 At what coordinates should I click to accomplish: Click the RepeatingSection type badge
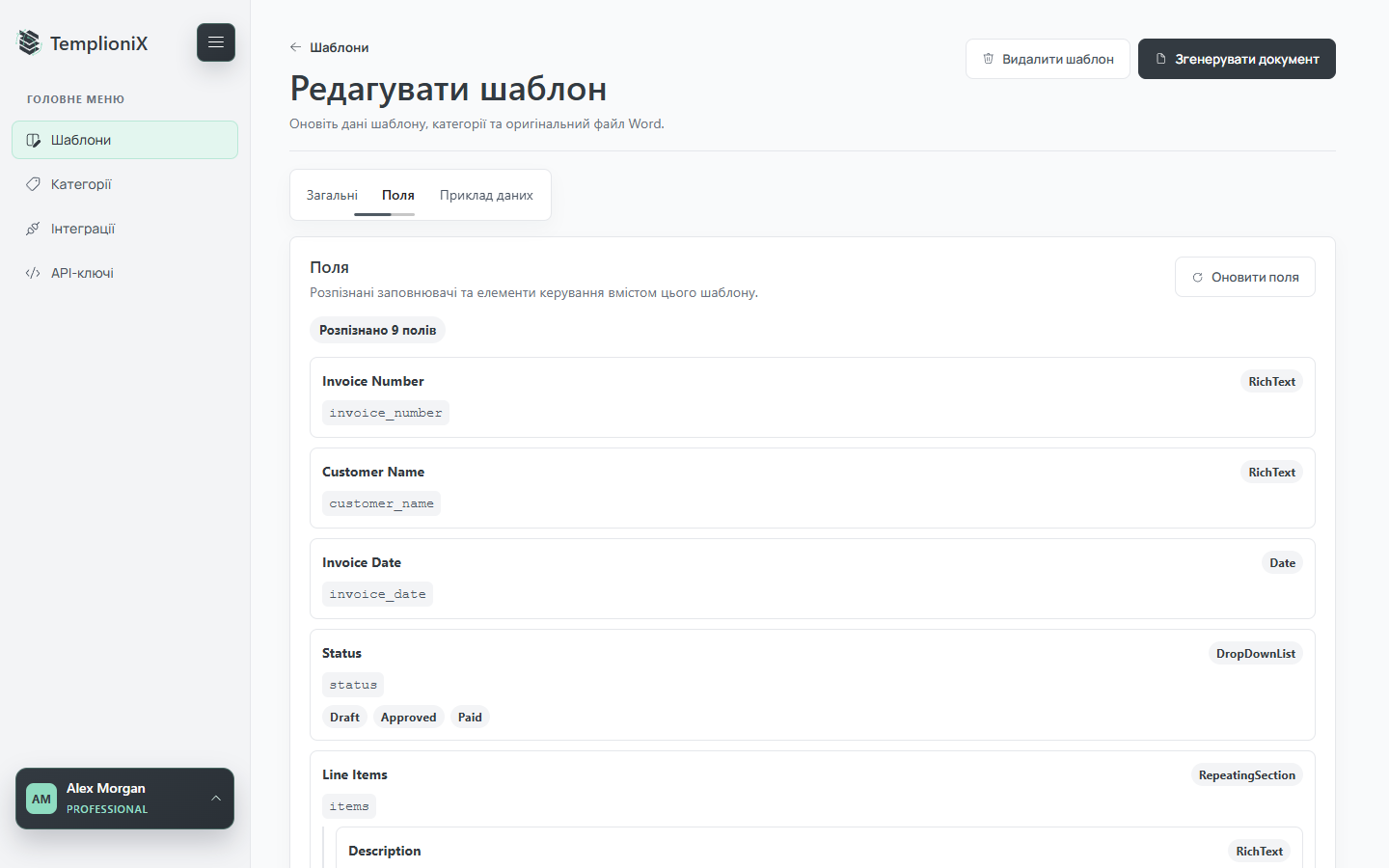(x=1246, y=775)
